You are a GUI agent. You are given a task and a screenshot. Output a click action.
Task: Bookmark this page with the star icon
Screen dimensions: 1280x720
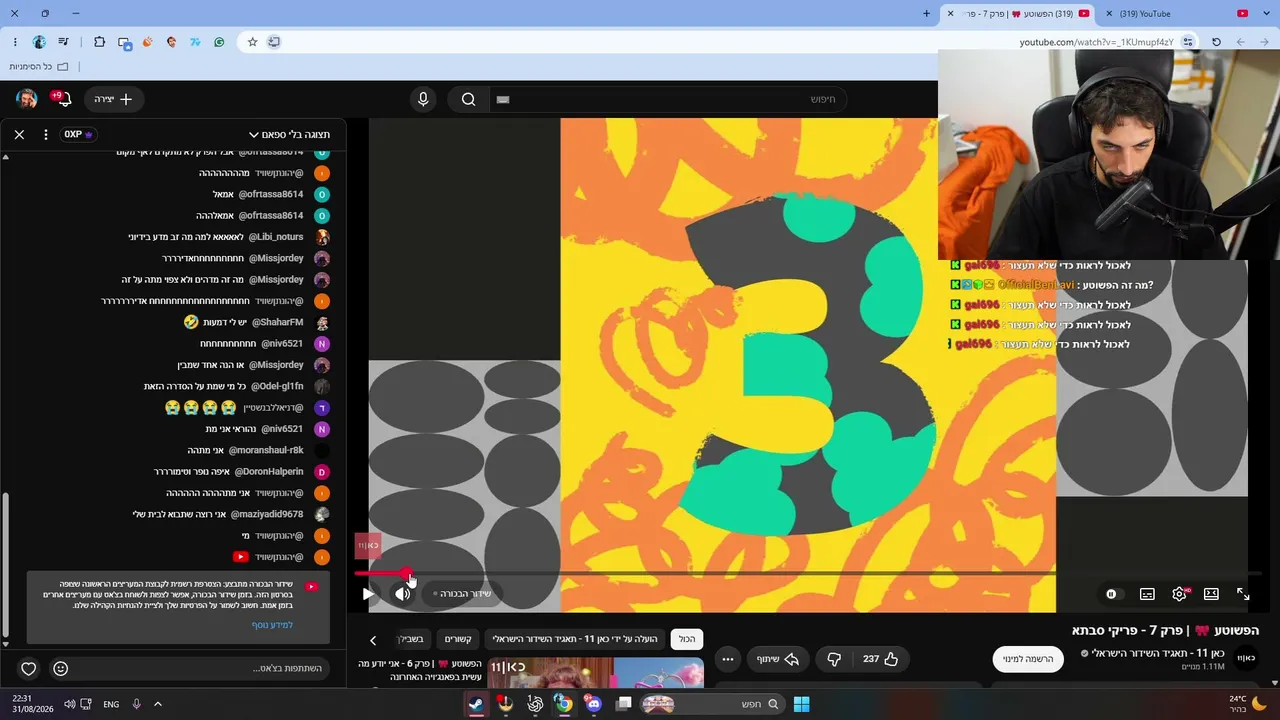click(252, 42)
